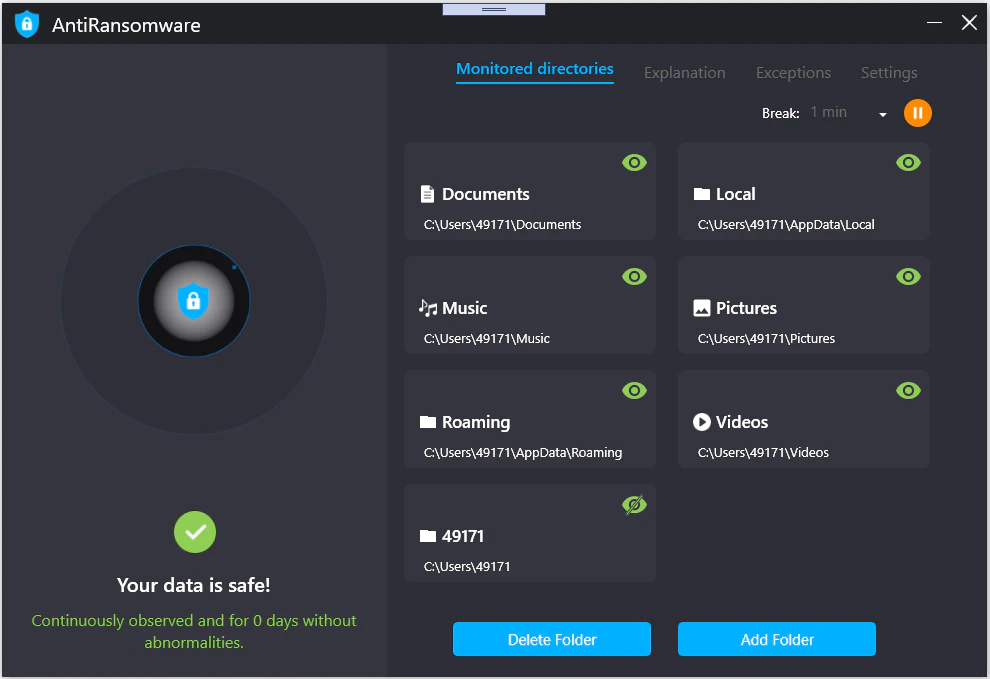Toggle monitoring eye for Videos folder
This screenshot has height=679, width=990.
(x=908, y=391)
